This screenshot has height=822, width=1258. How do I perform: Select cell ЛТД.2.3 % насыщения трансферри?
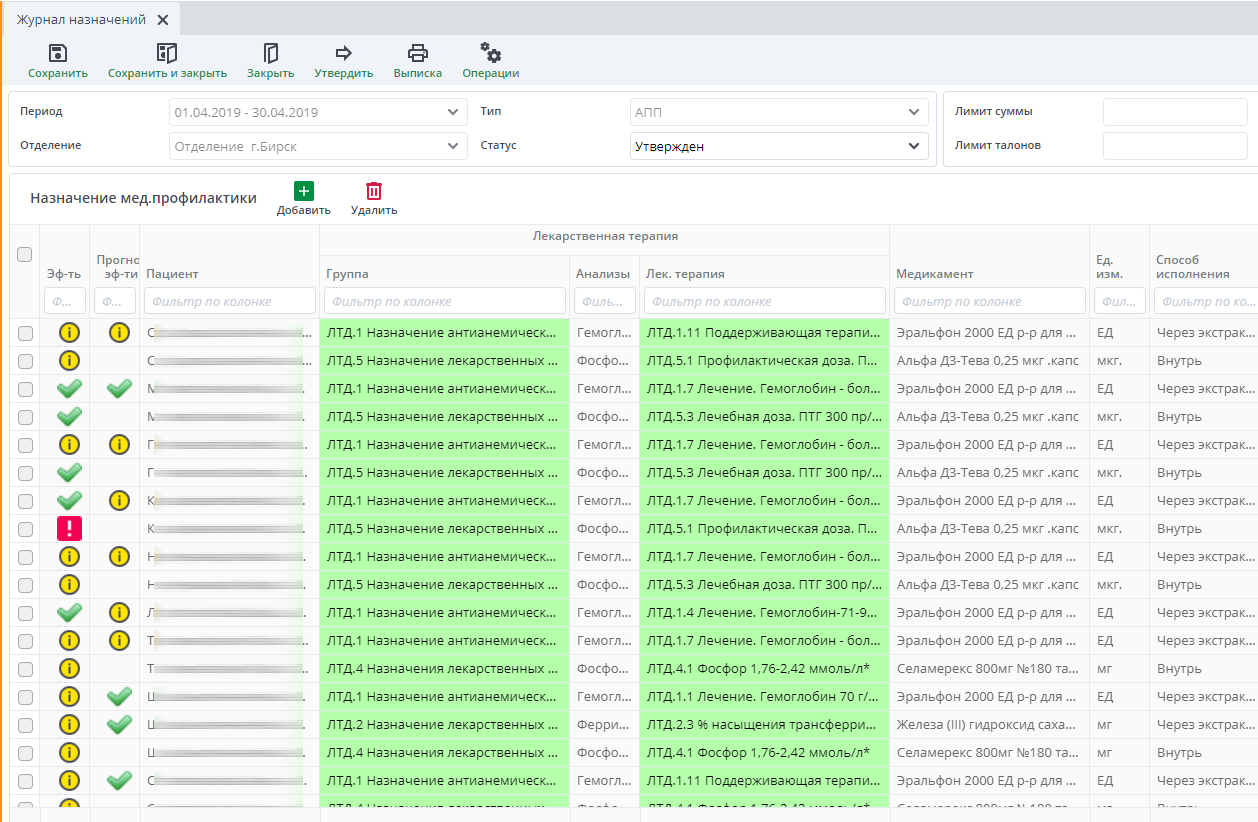tap(765, 724)
